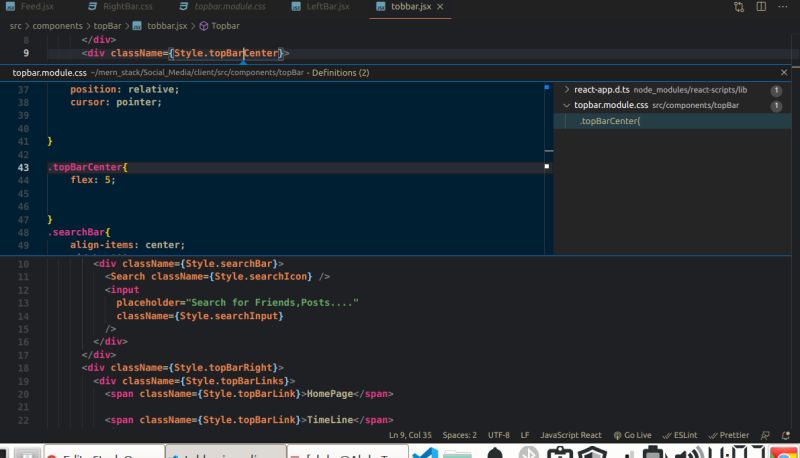The height and width of the screenshot is (458, 800).
Task: Switch to the LeftBar.jsx tab
Action: pyautogui.click(x=321, y=7)
